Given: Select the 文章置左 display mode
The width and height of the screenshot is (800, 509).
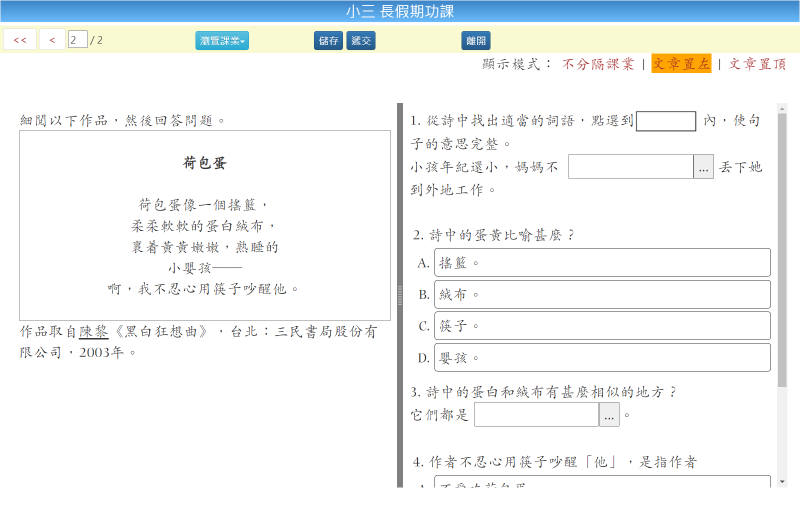Looking at the screenshot, I should (681, 64).
